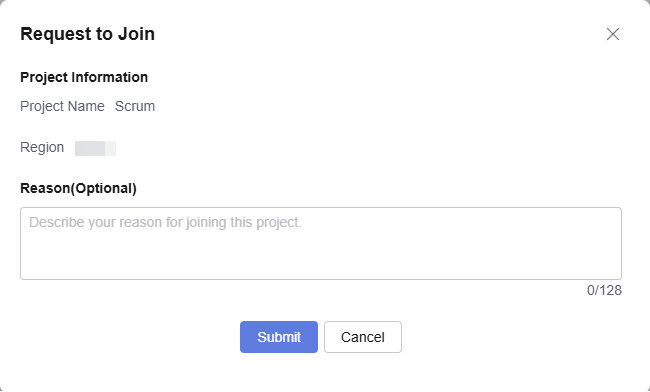This screenshot has height=392, width=650.
Task: Place cursor in the Reason box
Action: pyautogui.click(x=321, y=243)
